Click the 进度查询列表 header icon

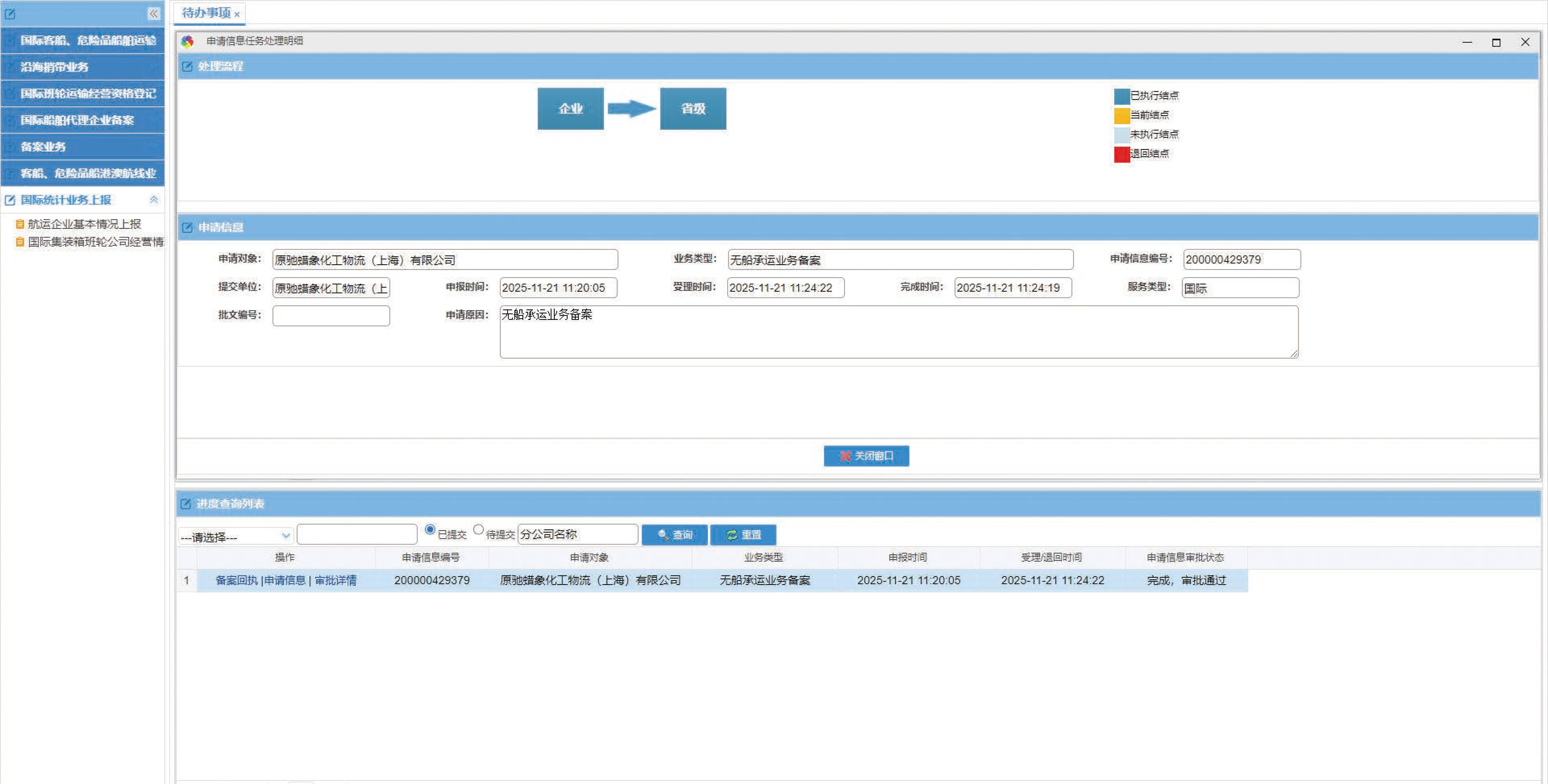click(186, 504)
